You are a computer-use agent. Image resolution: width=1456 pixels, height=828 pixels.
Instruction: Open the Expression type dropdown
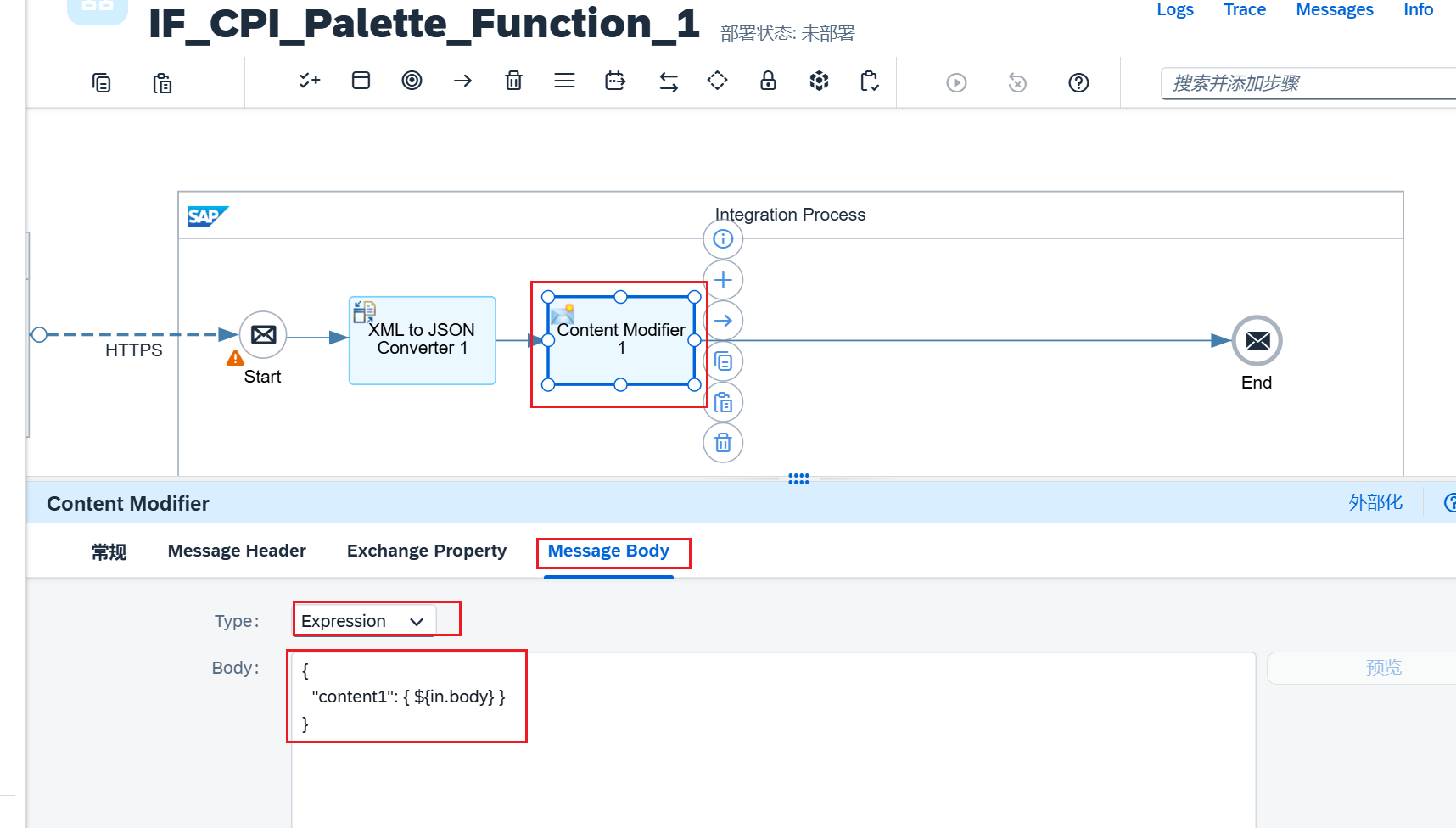coord(364,620)
